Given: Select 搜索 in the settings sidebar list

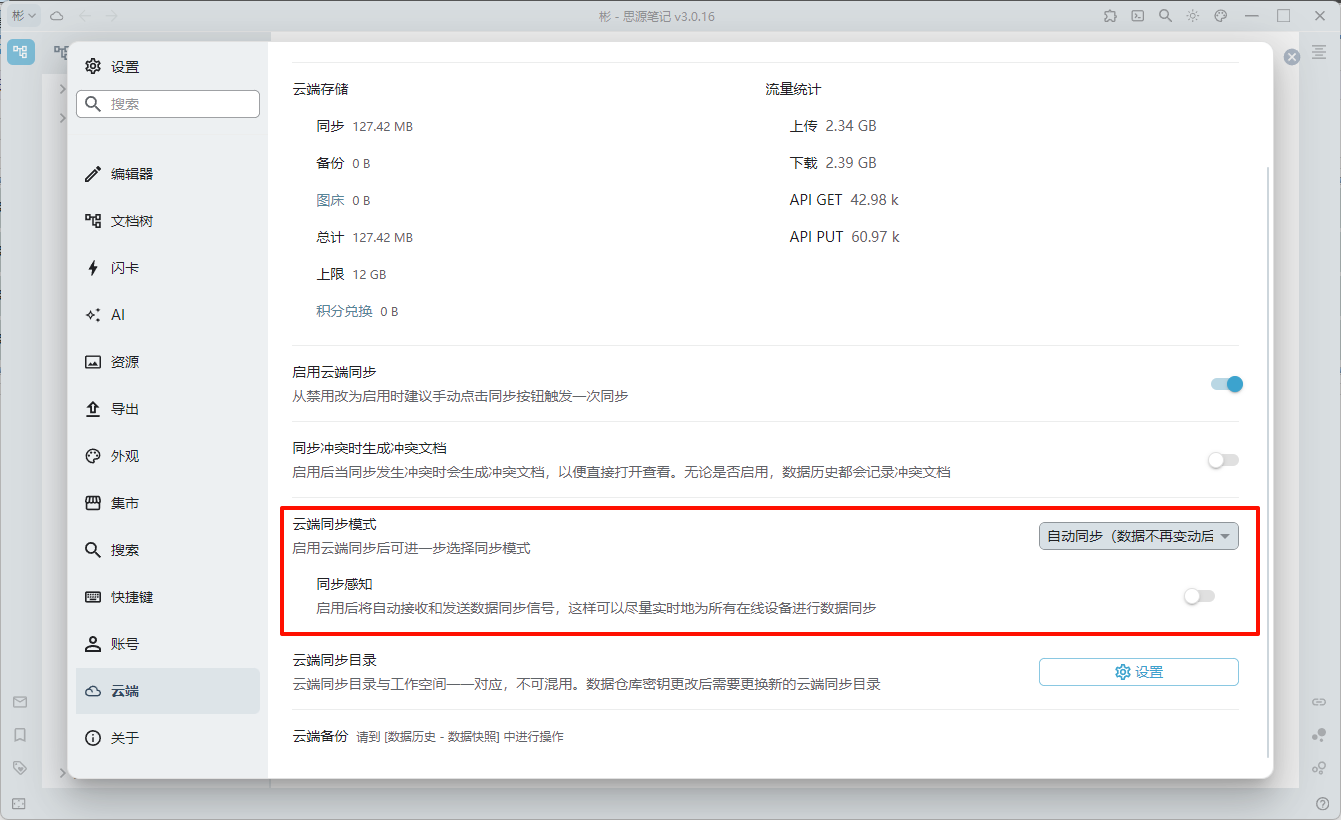Looking at the screenshot, I should (168, 550).
